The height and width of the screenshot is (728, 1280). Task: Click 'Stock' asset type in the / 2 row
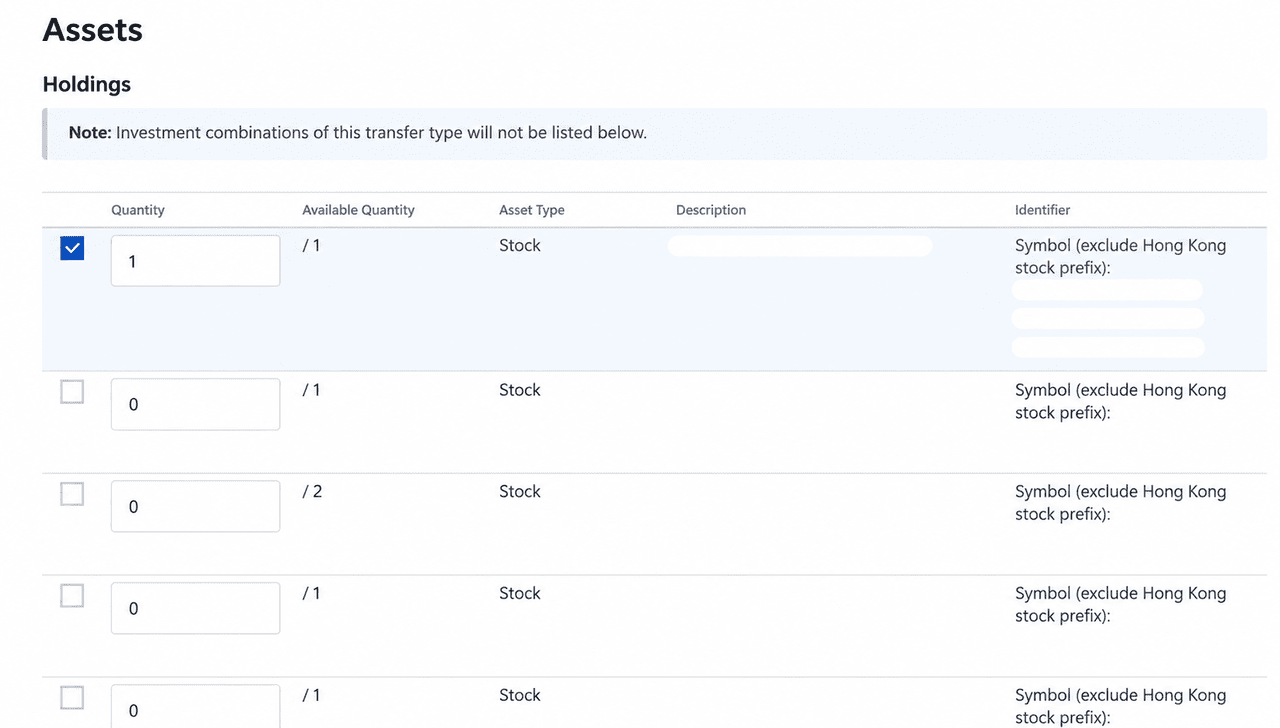[x=520, y=491]
